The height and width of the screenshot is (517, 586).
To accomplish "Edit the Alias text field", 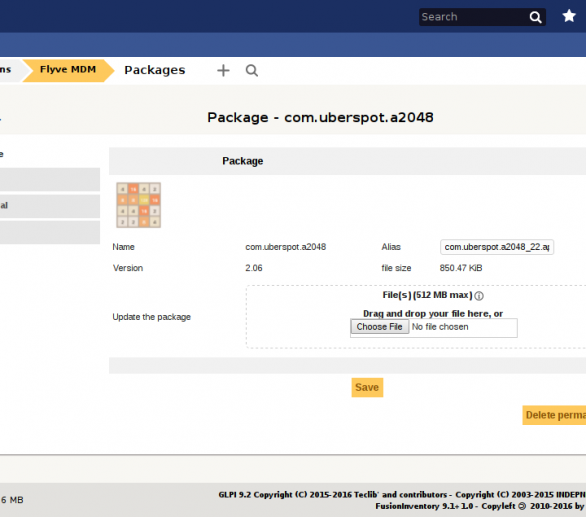I will 497,247.
